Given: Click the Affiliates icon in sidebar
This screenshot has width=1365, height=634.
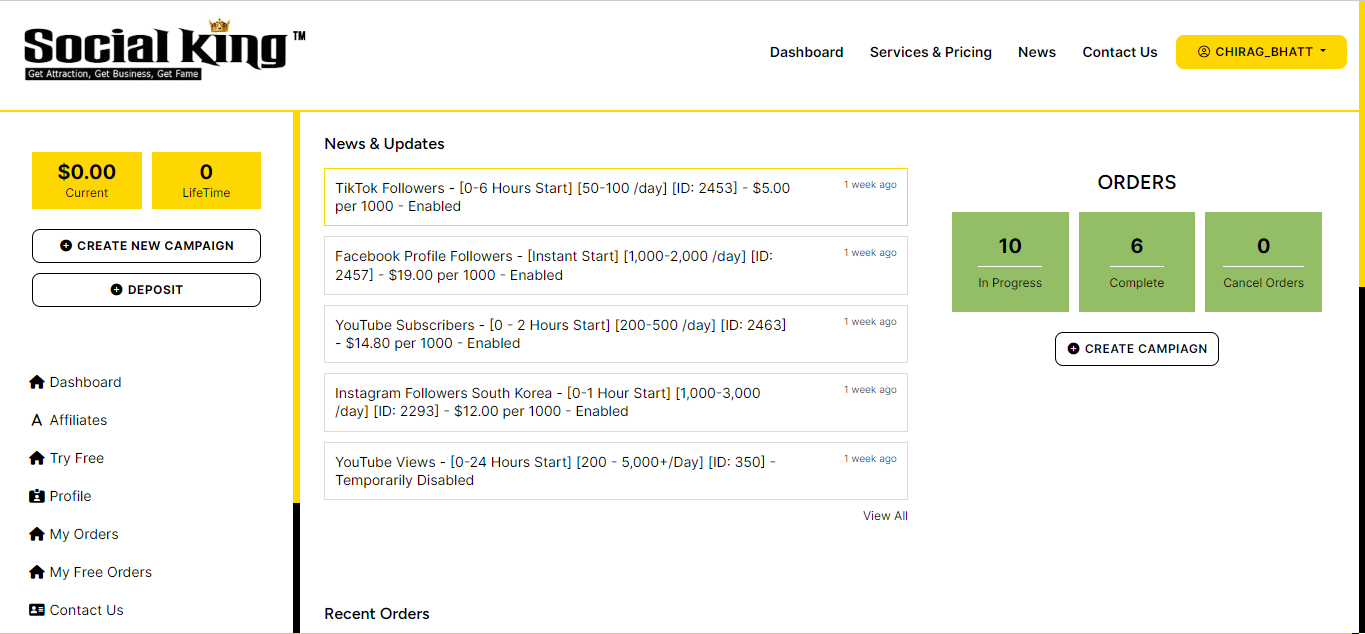Looking at the screenshot, I should 37,420.
